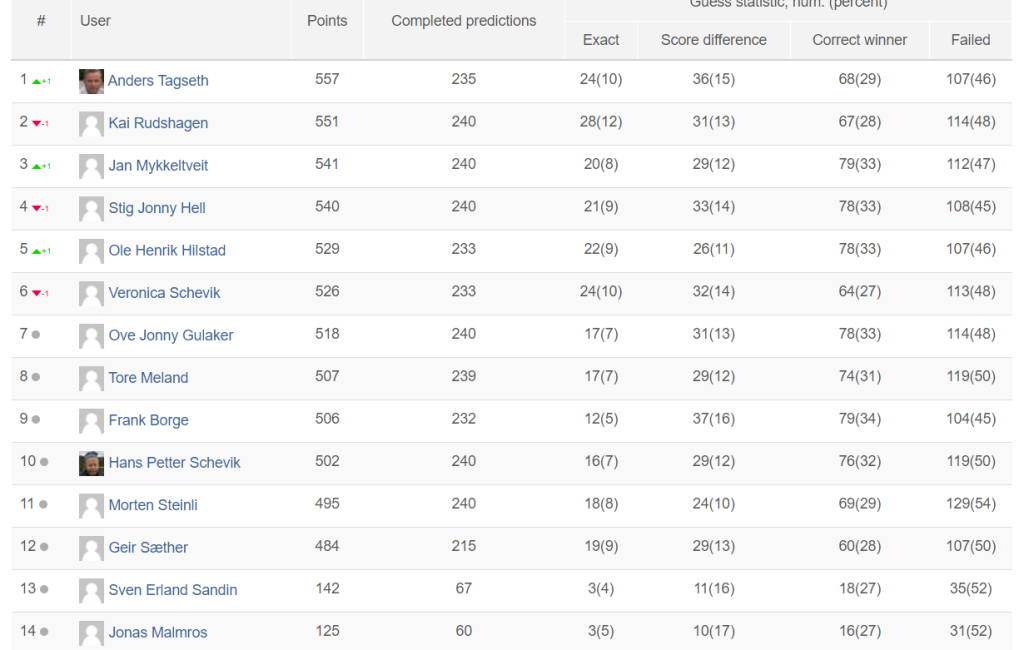Image resolution: width=1024 pixels, height=650 pixels.
Task: Click Anders Tagseth's profile photo
Action: [91, 81]
